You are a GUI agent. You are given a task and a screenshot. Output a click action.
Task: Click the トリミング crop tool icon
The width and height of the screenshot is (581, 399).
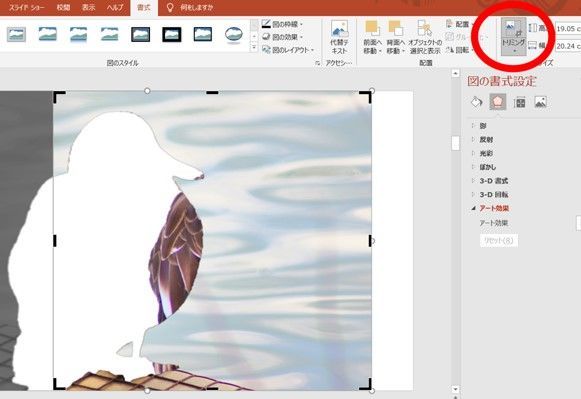point(514,28)
